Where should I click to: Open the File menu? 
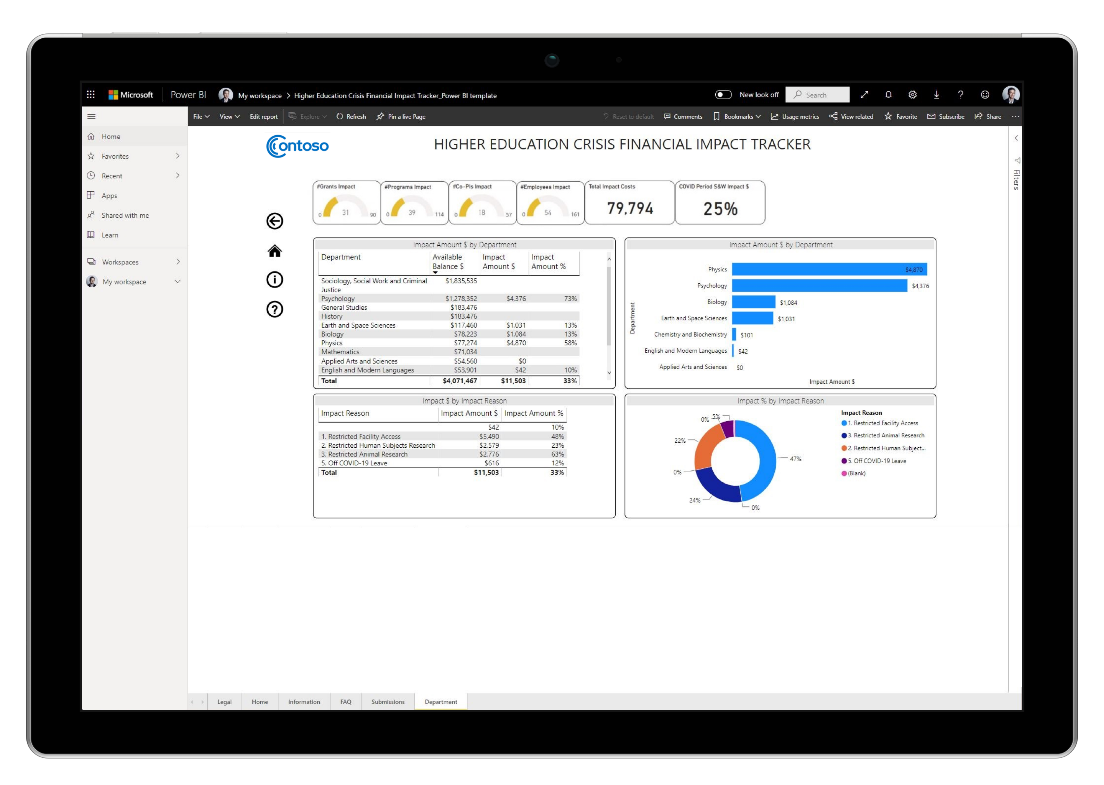click(x=201, y=117)
